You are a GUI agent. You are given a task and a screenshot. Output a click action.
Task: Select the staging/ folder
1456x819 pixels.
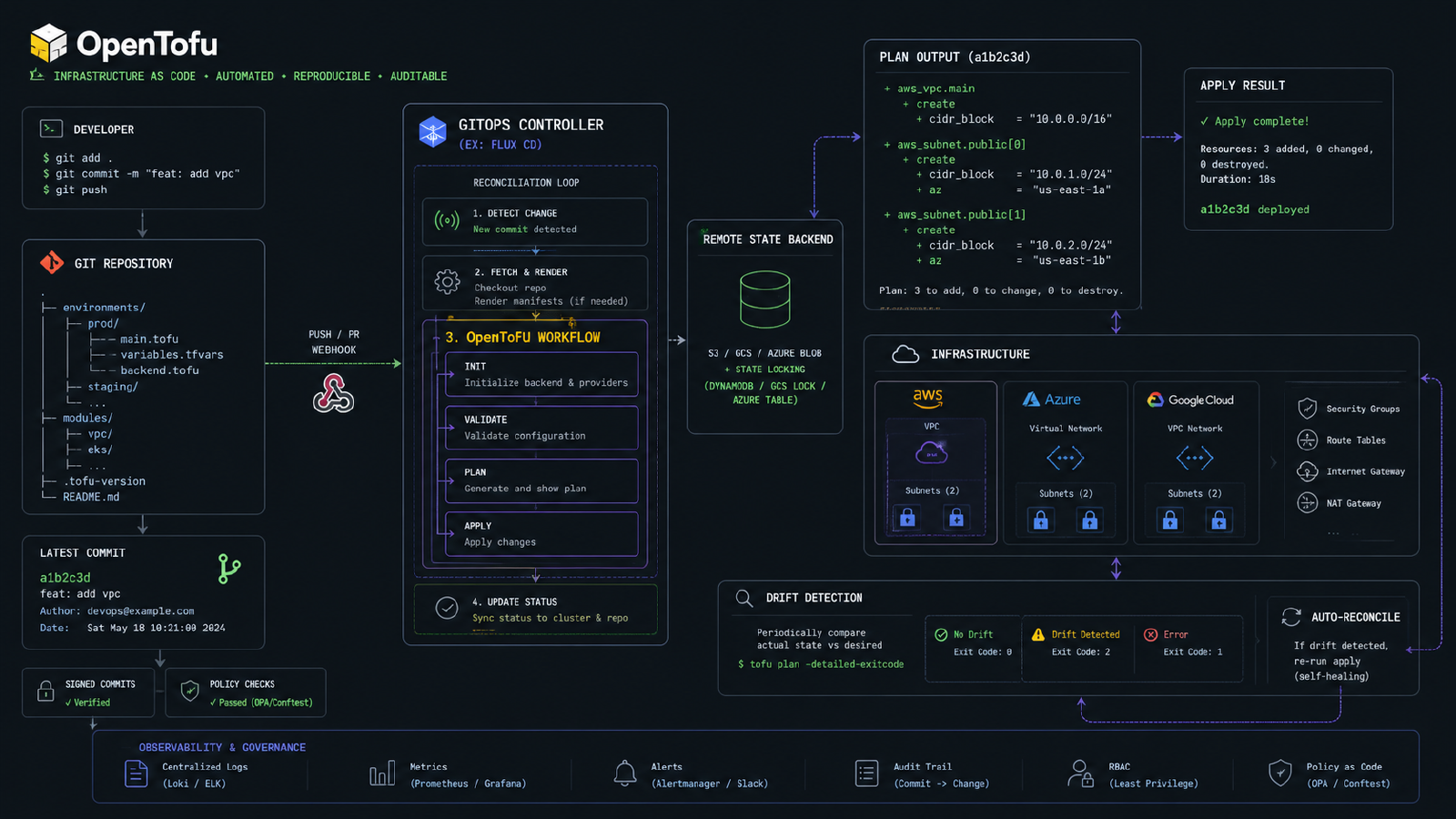click(113, 387)
